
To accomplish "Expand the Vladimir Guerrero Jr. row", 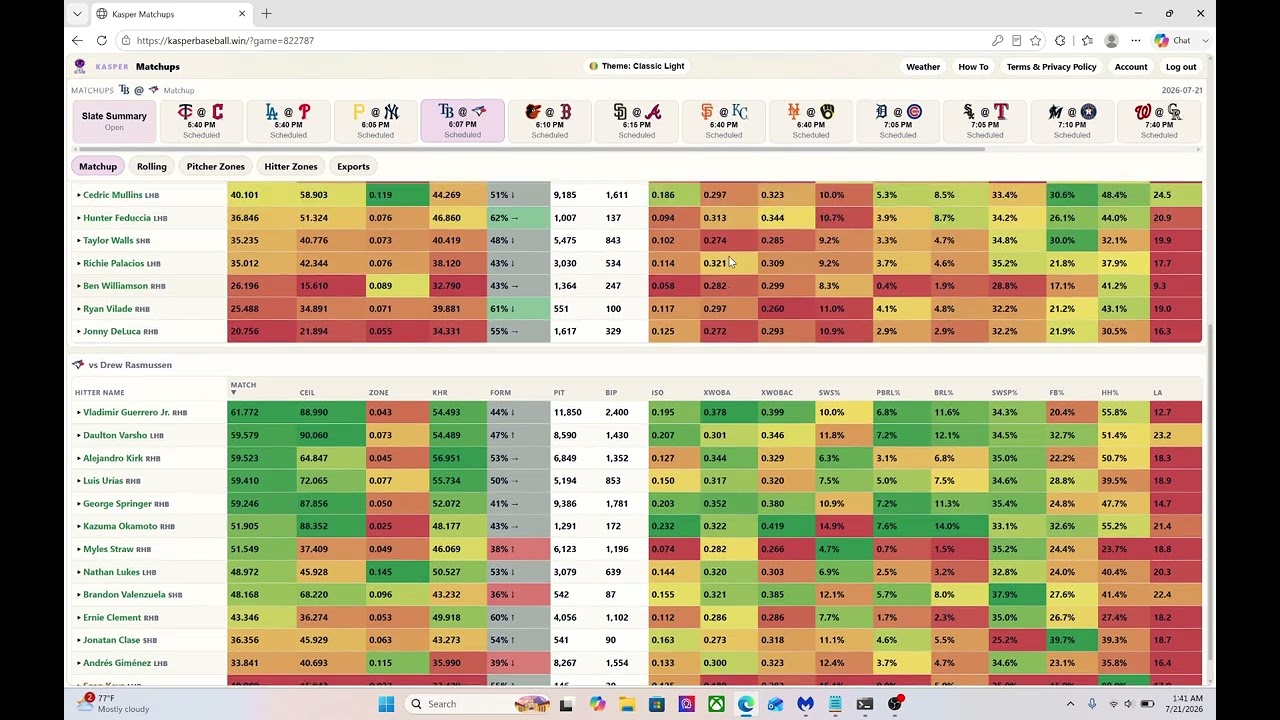I will point(78,412).
